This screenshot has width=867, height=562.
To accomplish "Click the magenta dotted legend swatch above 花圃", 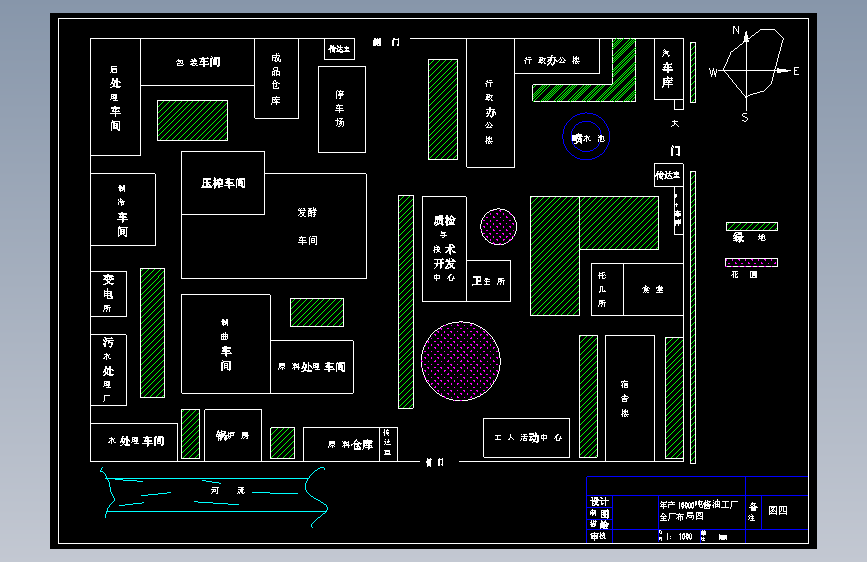I will click(x=751, y=262).
